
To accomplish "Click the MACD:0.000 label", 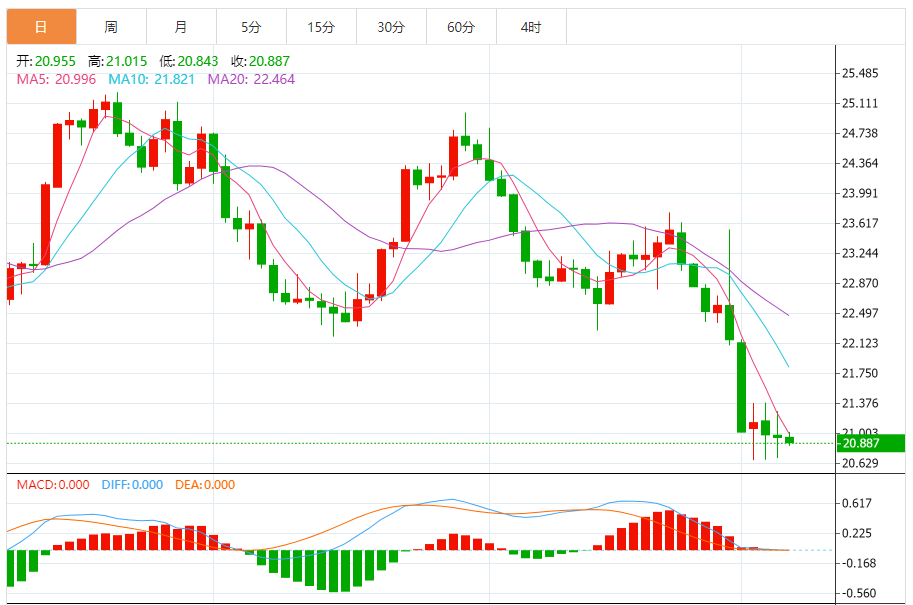I will coord(53,485).
